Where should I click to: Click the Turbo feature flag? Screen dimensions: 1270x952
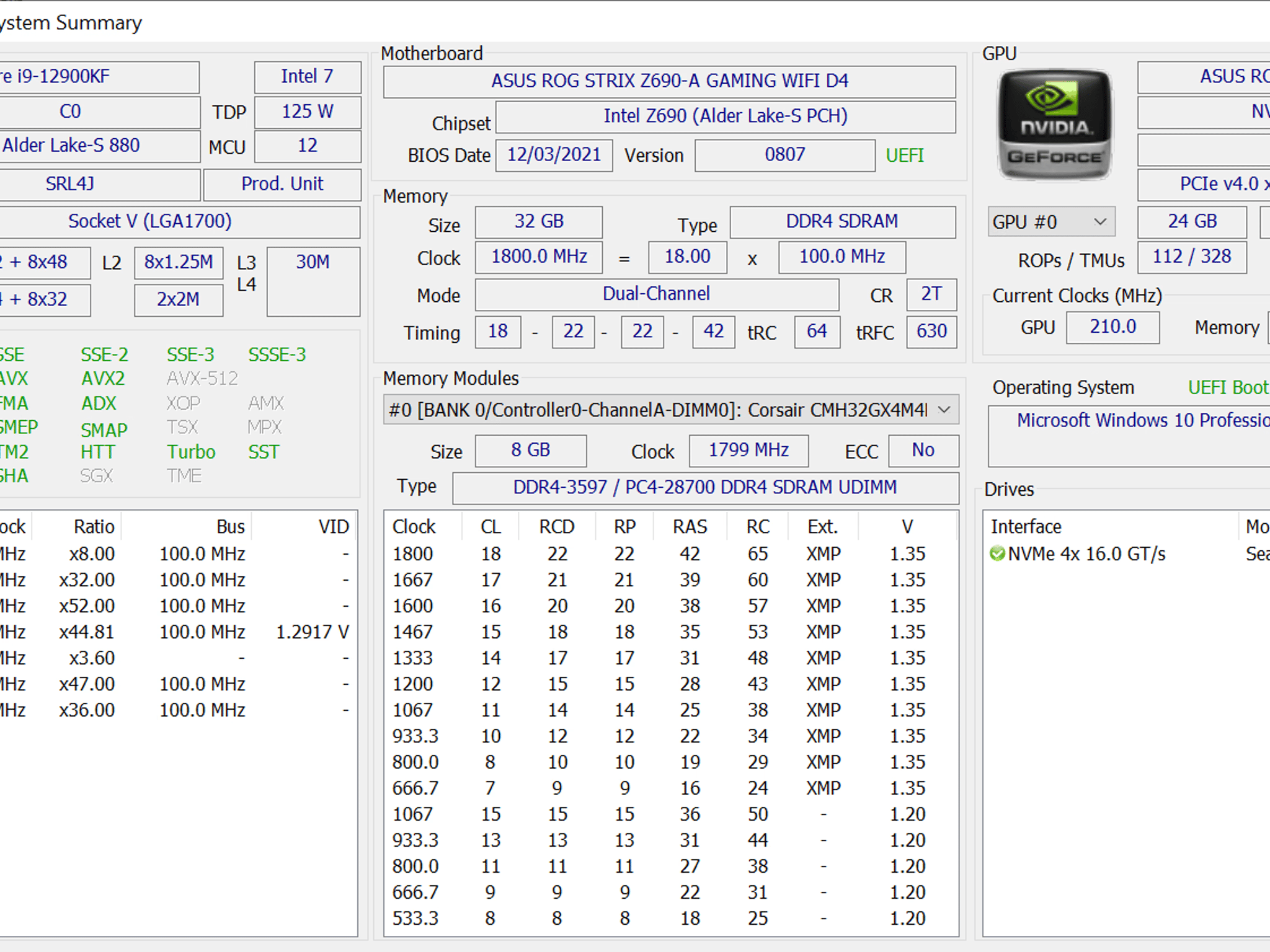tap(191, 452)
